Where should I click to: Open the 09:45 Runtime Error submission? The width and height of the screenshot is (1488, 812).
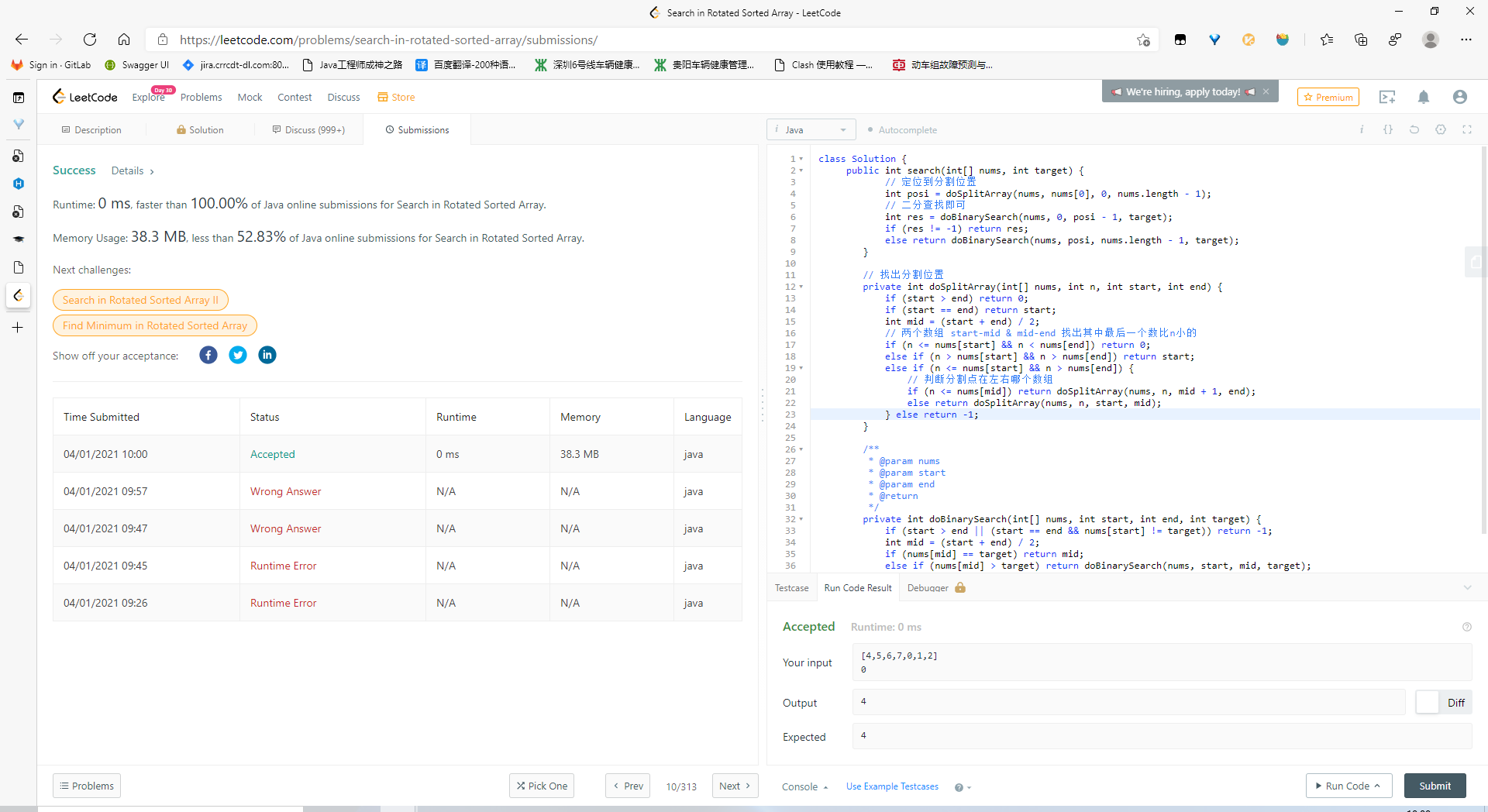(283, 566)
